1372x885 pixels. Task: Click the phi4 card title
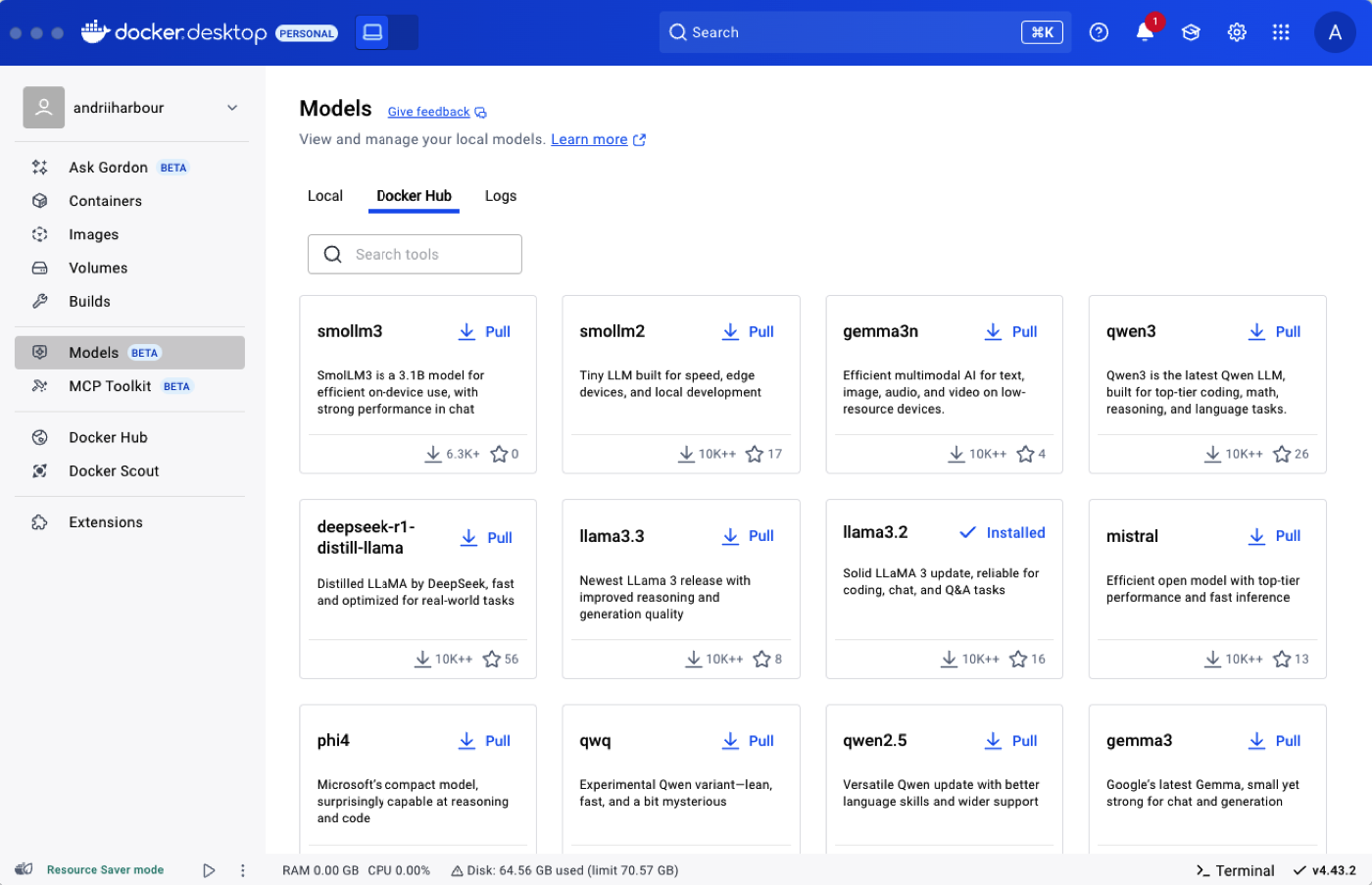pyautogui.click(x=333, y=740)
